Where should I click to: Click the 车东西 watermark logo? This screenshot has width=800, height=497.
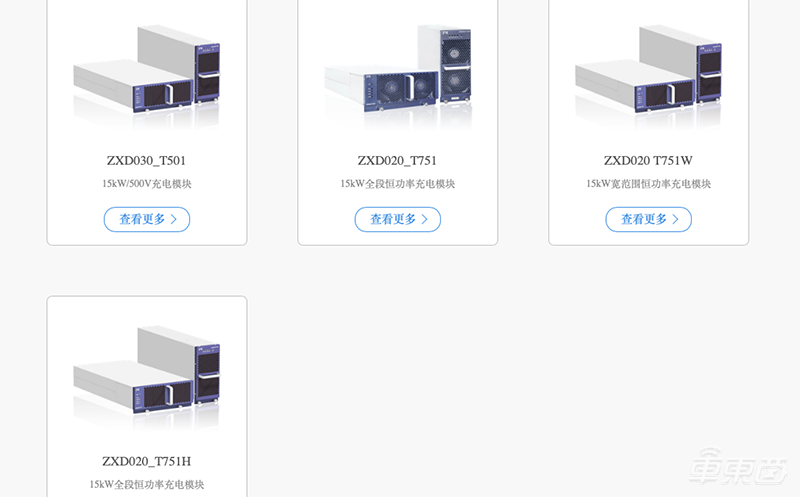[x=738, y=466]
